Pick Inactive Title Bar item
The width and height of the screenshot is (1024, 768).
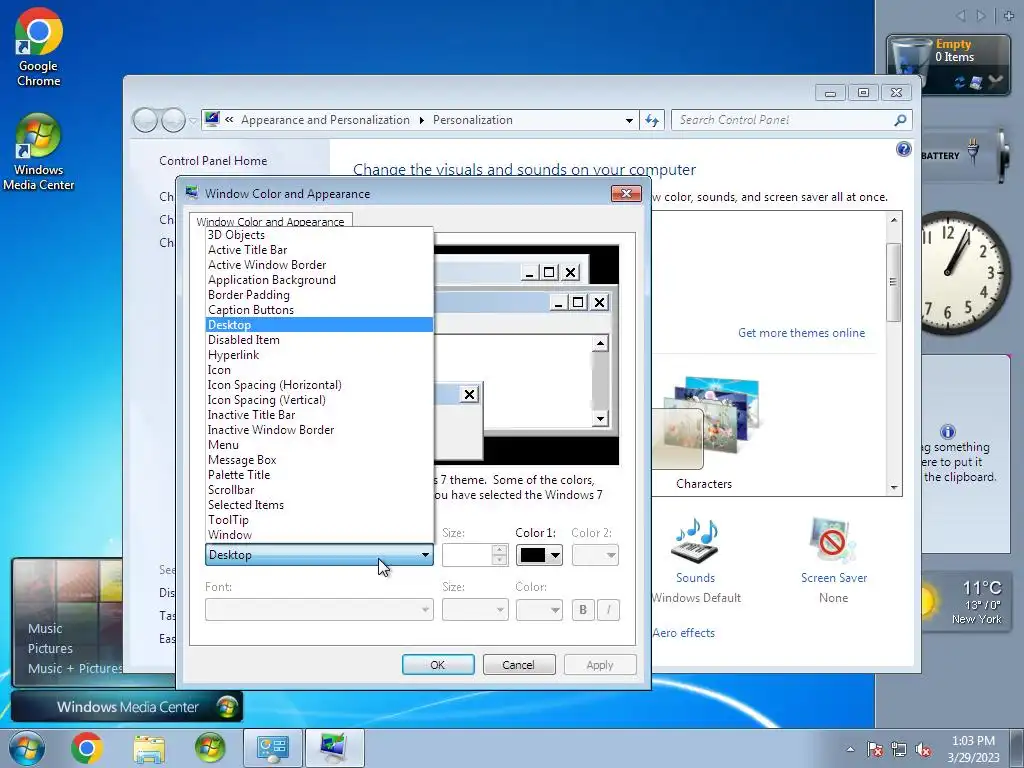[x=319, y=415]
